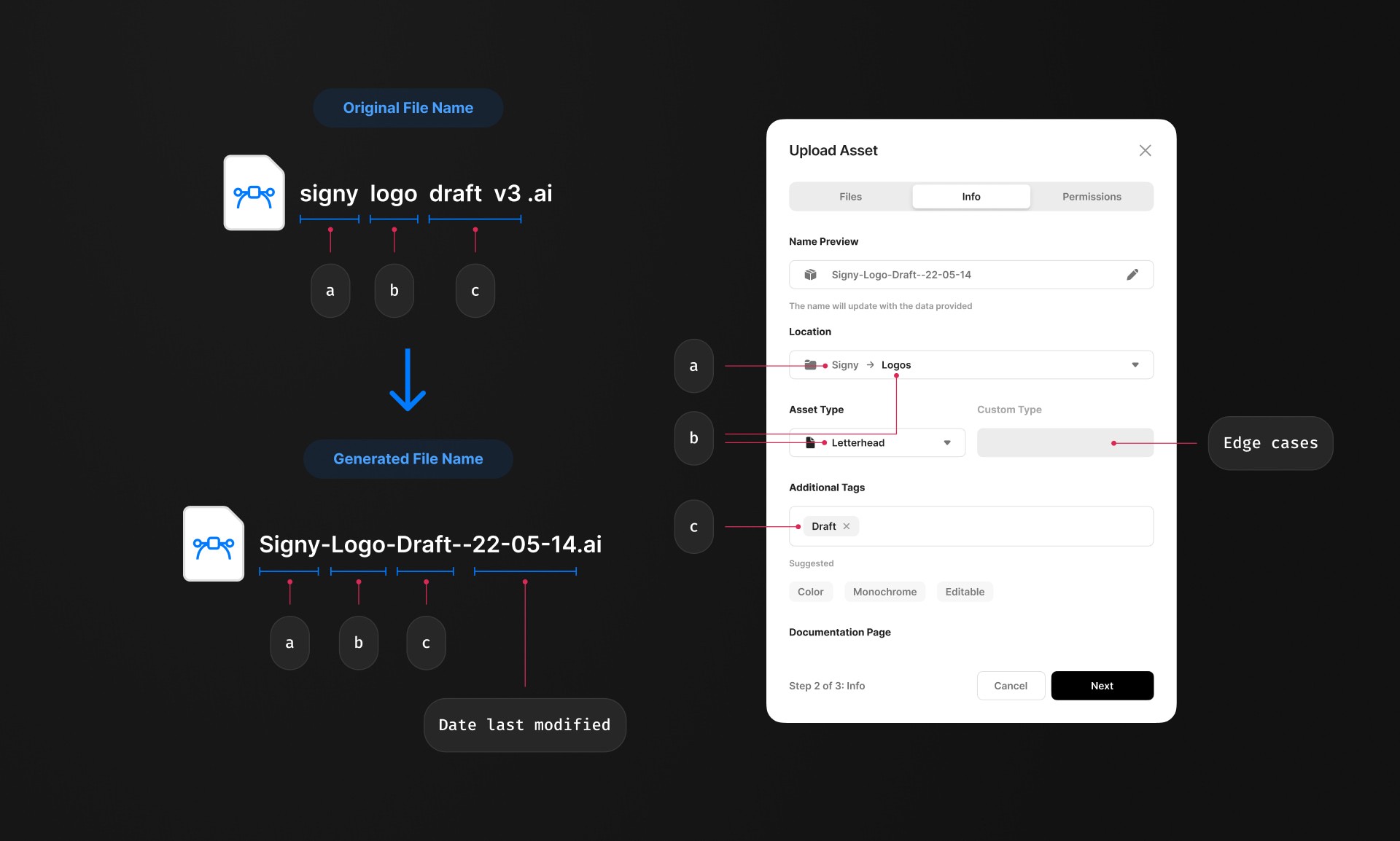Switch to the Files tab
Viewport: 1400px width, 841px height.
point(850,196)
